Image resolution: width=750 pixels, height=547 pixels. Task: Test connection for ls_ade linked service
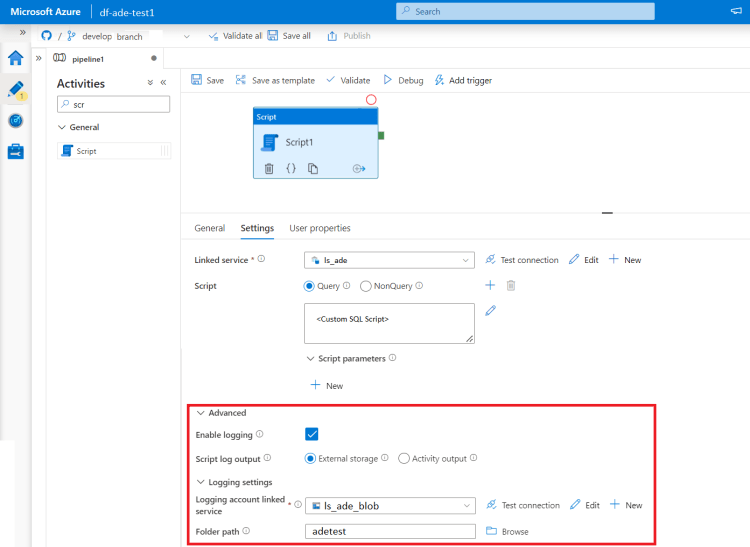click(x=522, y=260)
